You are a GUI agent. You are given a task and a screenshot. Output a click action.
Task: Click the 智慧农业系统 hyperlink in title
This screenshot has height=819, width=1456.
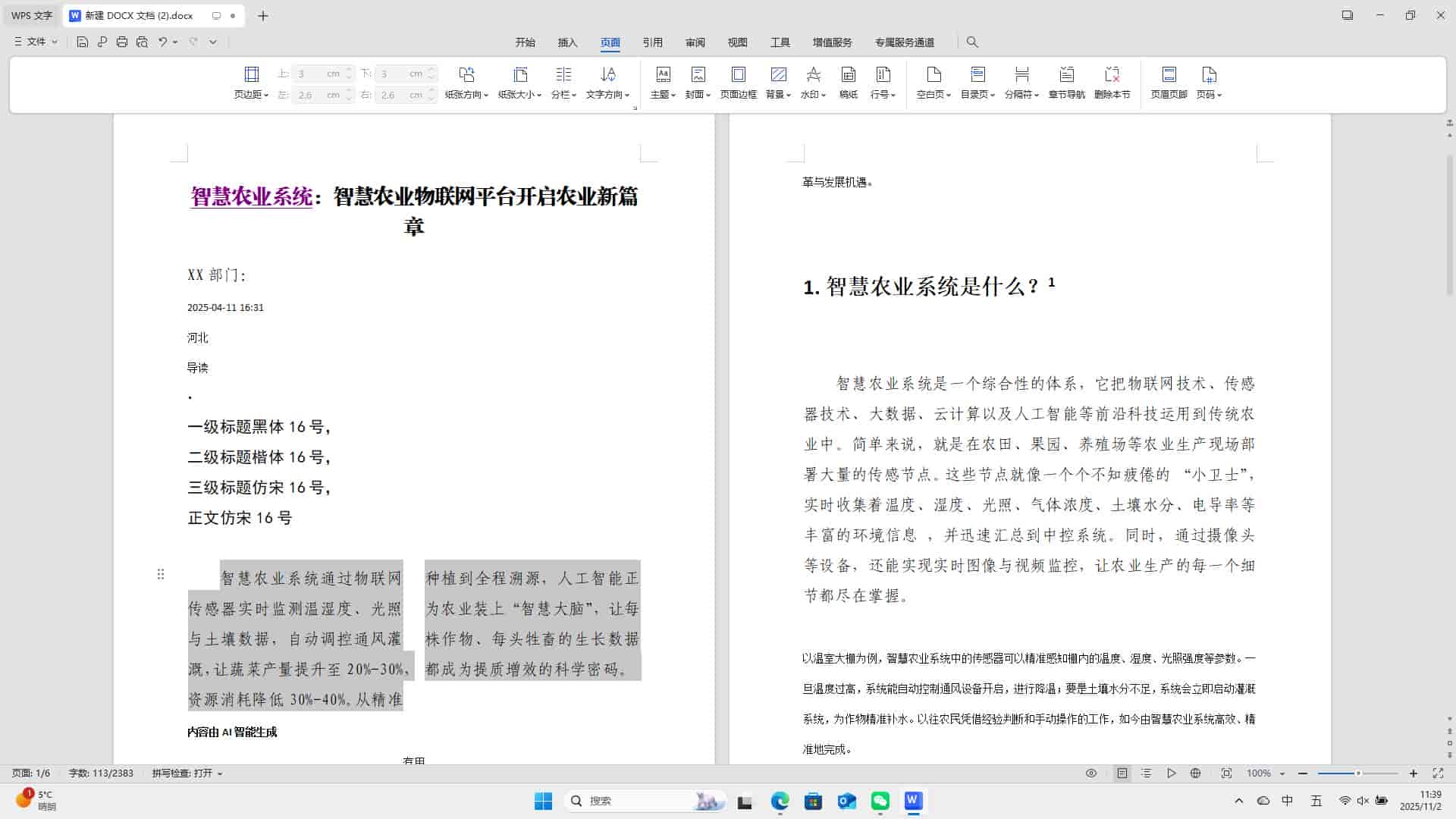(x=251, y=196)
